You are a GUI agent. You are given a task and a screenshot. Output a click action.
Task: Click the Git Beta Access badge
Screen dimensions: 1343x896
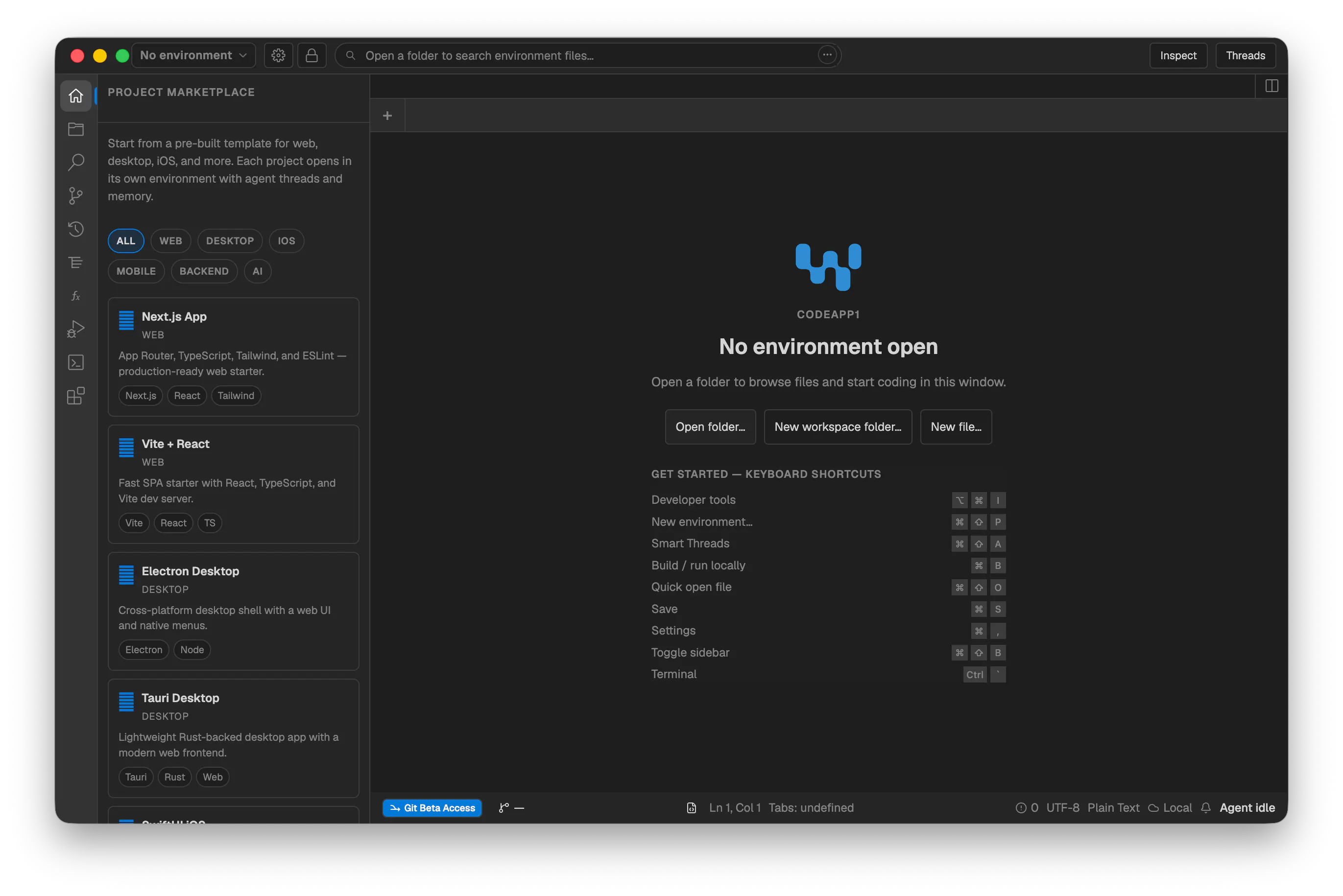pyautogui.click(x=432, y=807)
